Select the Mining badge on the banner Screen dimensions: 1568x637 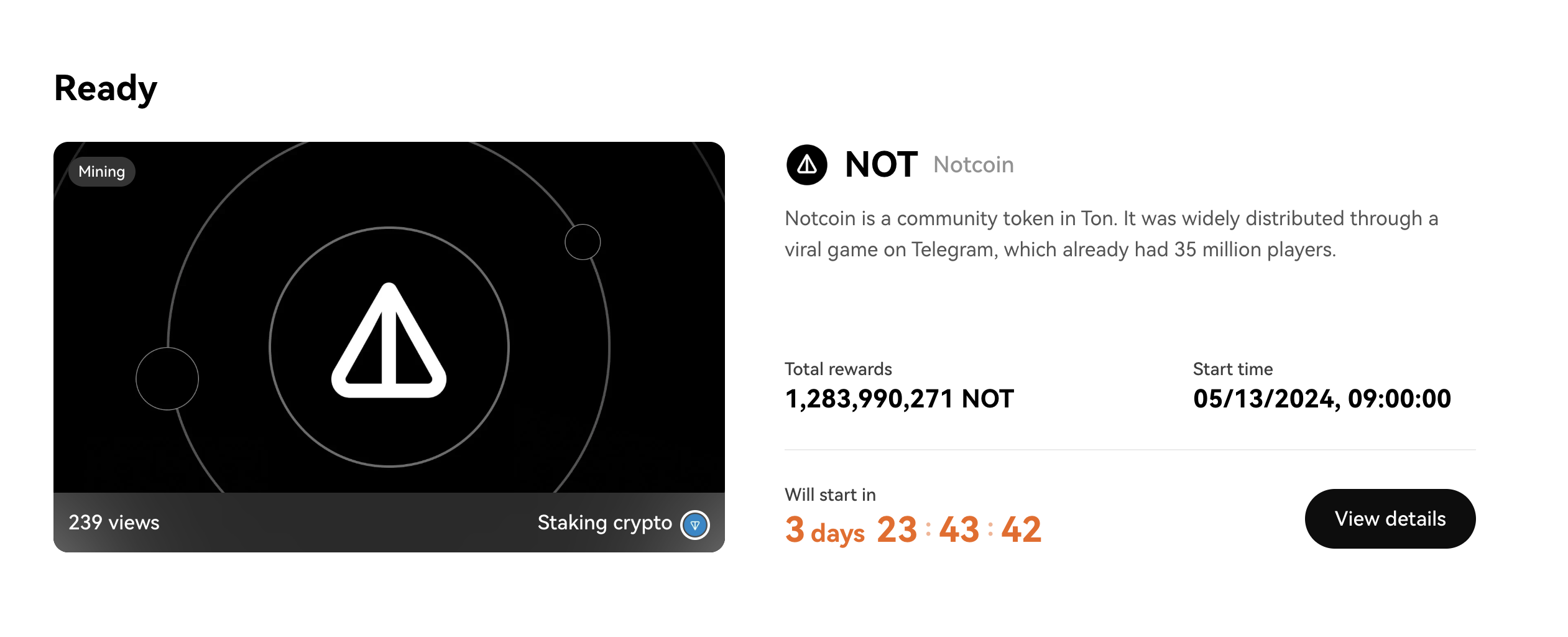coord(102,172)
